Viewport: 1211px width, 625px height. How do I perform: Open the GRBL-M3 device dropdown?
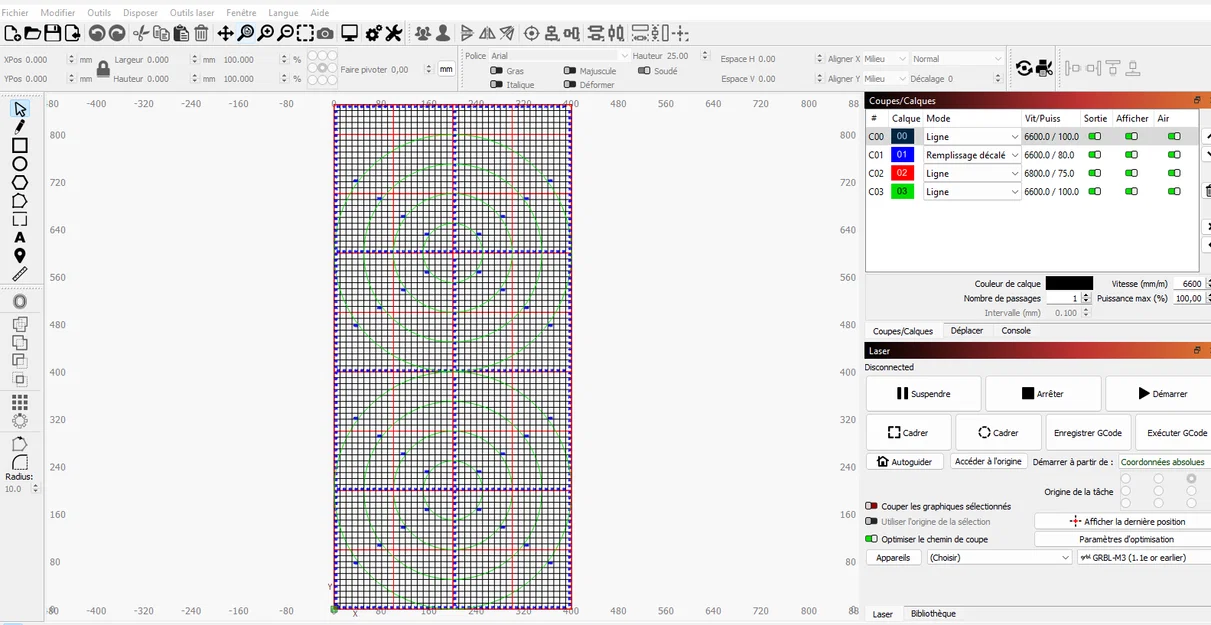(1144, 558)
